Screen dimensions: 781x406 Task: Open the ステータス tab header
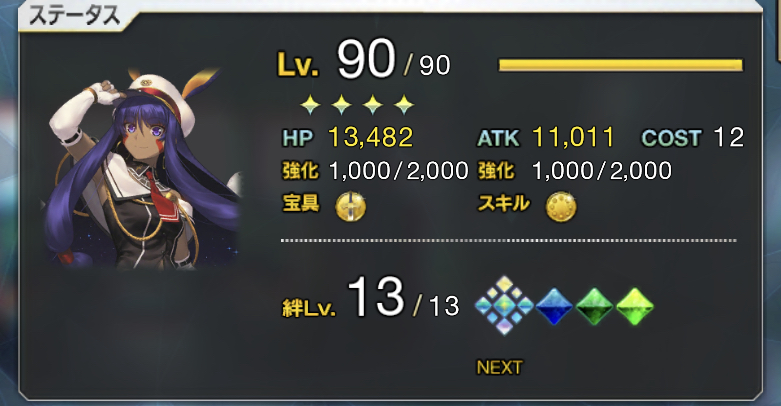[75, 16]
